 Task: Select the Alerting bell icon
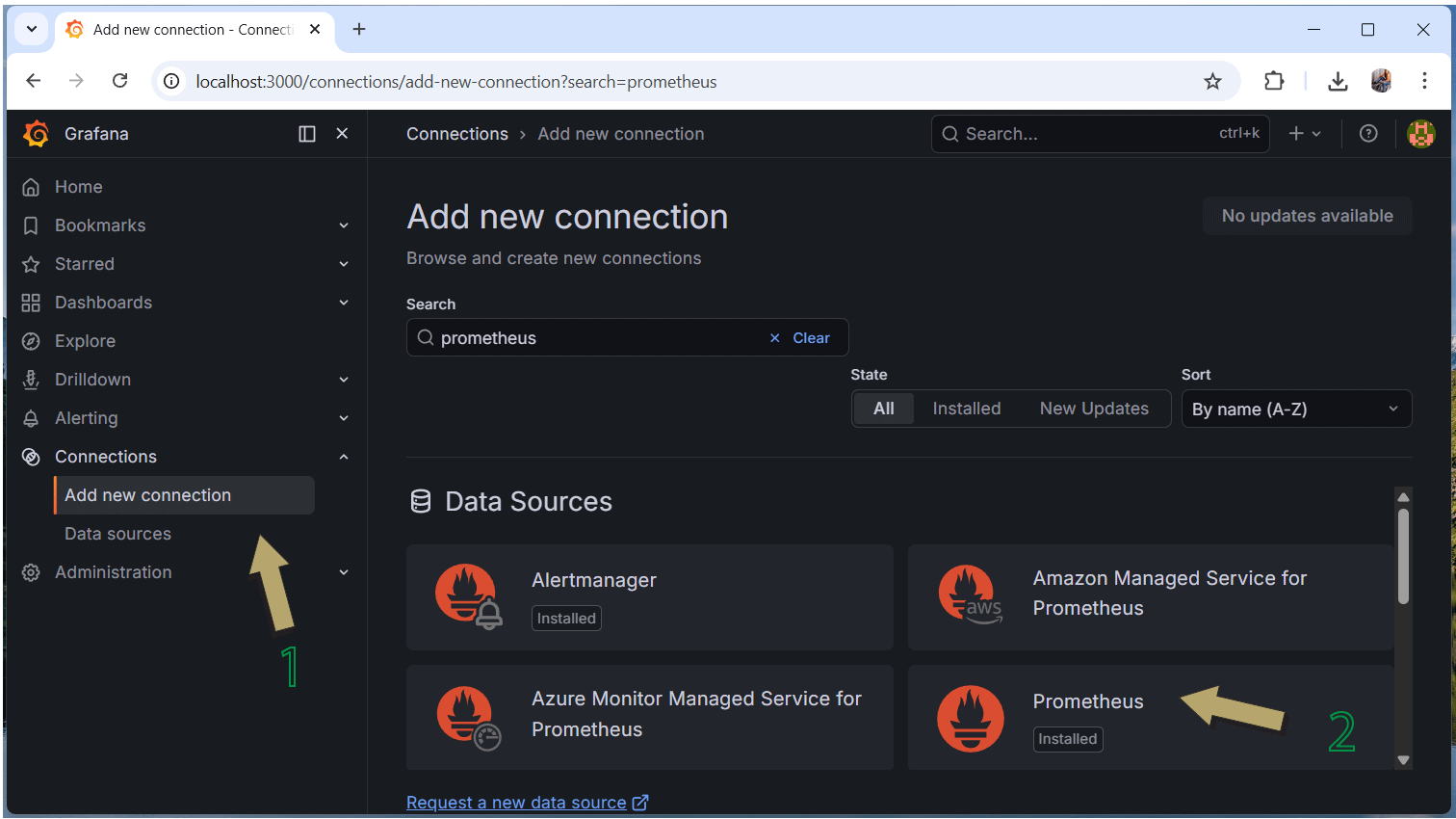click(30, 417)
